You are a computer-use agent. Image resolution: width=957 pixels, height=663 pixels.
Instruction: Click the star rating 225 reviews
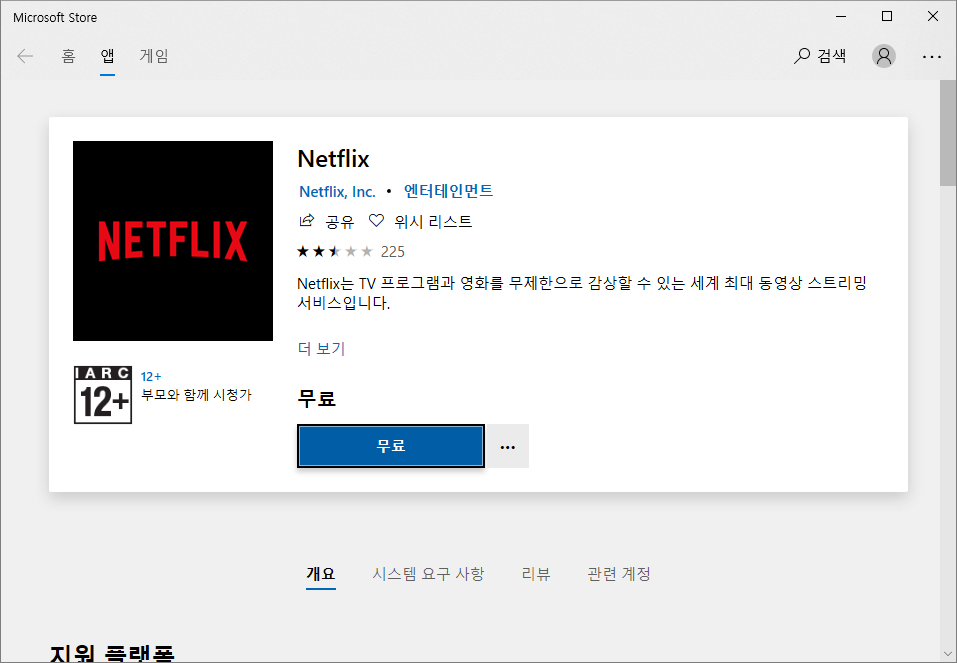(x=350, y=252)
